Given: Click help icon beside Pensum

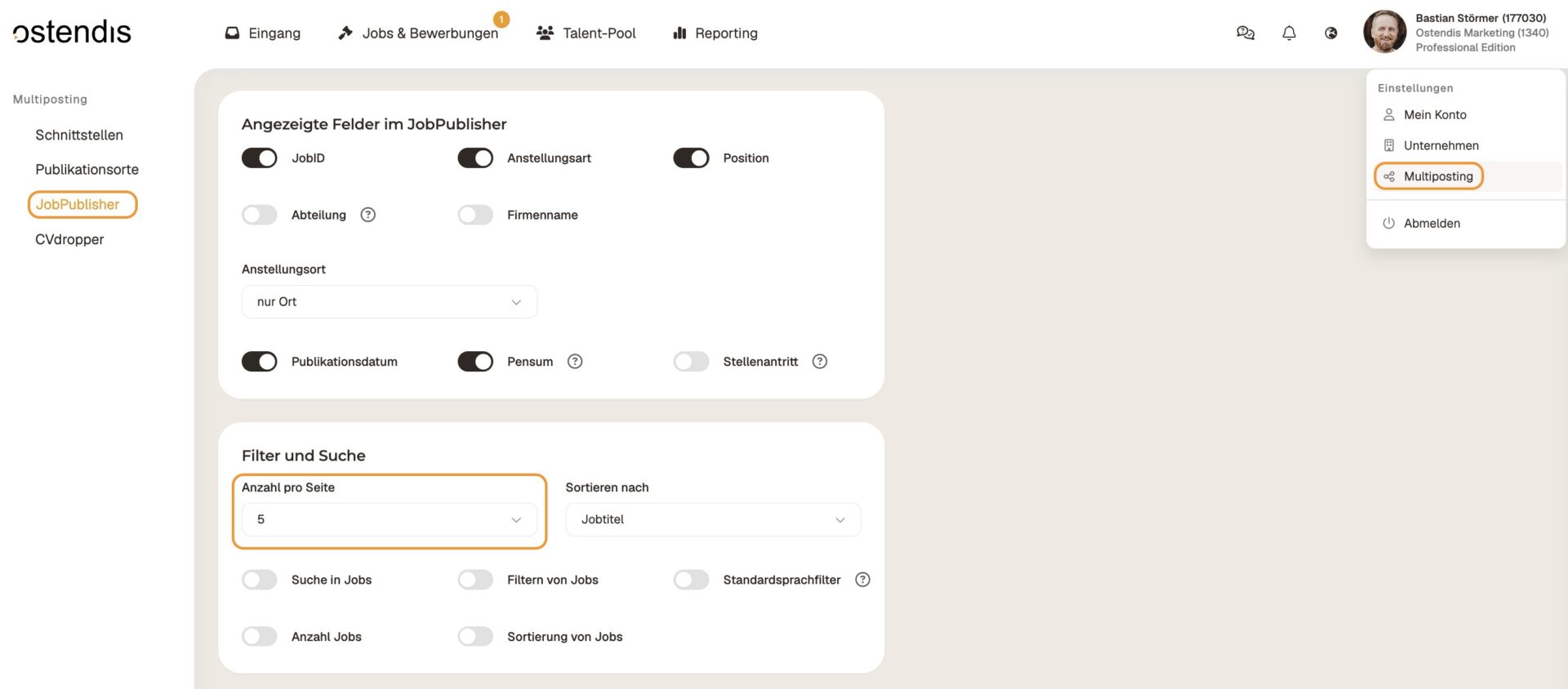Looking at the screenshot, I should point(575,362).
